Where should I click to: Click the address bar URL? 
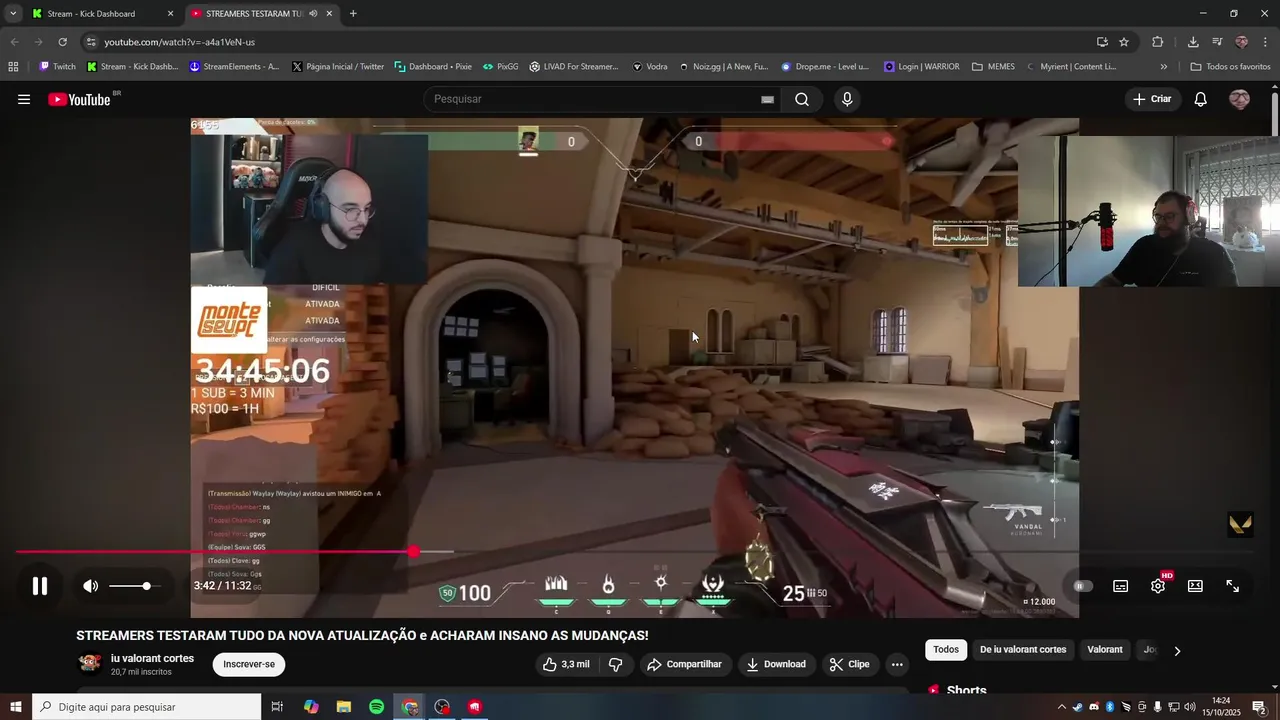180,42
